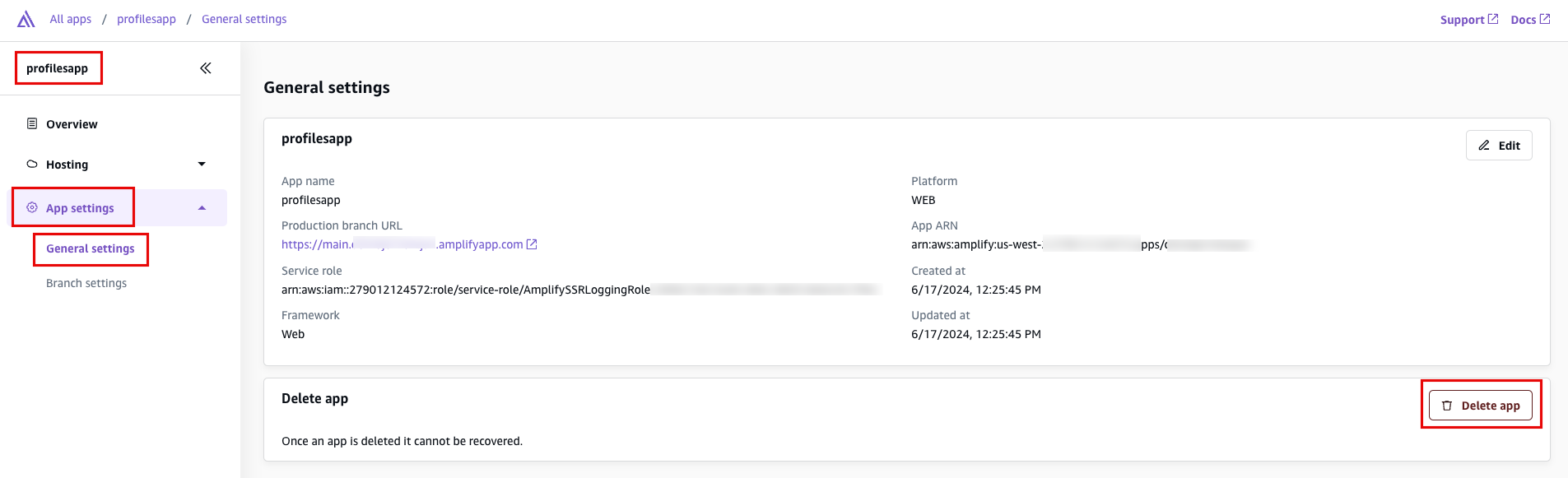Click the App ARN value

[x=1082, y=244]
